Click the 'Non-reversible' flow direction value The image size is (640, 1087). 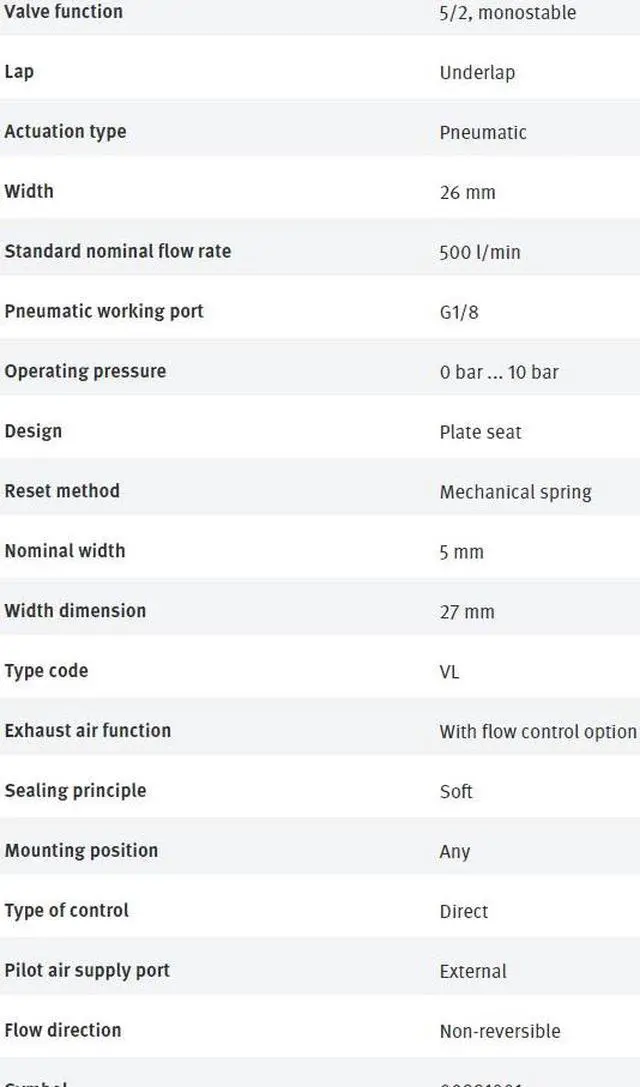point(499,1031)
